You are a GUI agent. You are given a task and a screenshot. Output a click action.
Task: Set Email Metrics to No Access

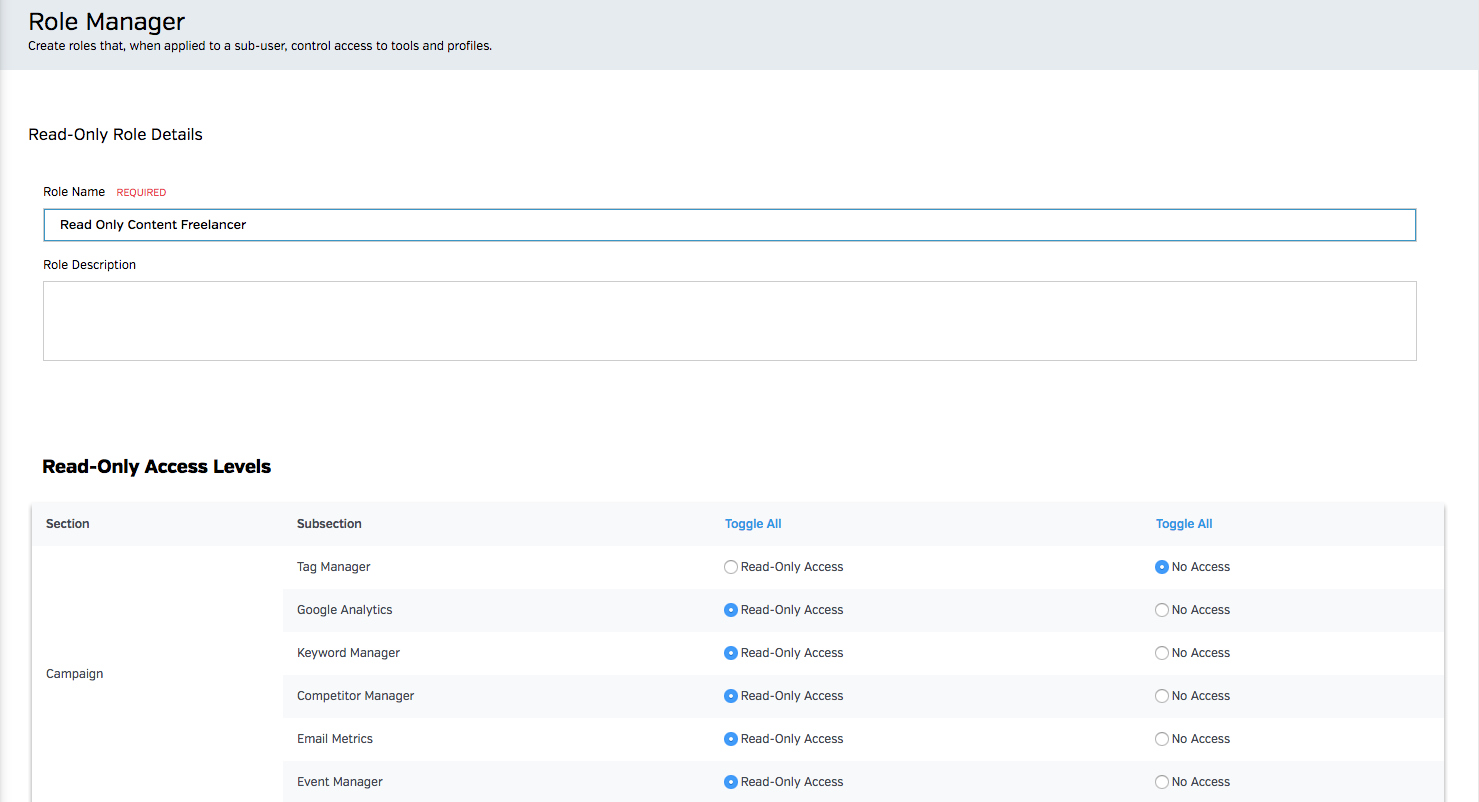point(1162,739)
